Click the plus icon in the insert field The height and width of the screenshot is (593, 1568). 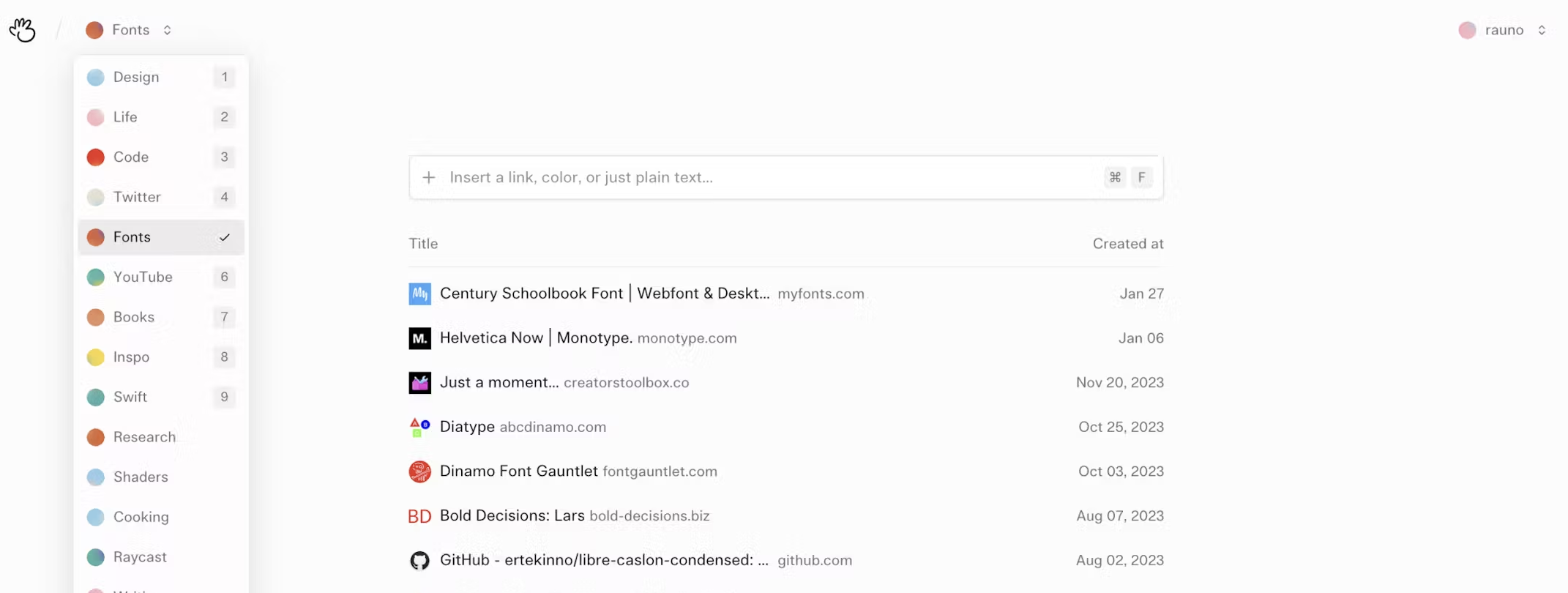[429, 177]
